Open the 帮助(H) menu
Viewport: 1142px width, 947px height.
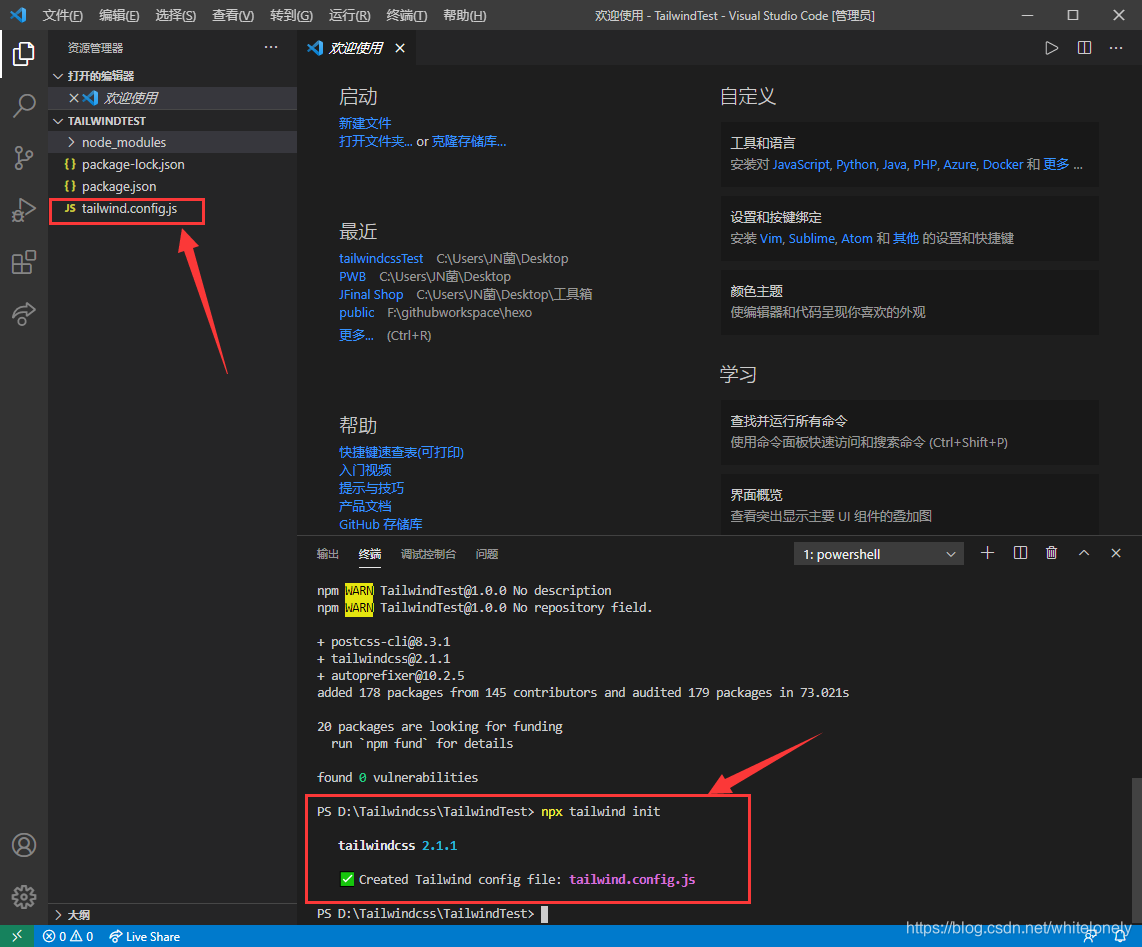[465, 15]
